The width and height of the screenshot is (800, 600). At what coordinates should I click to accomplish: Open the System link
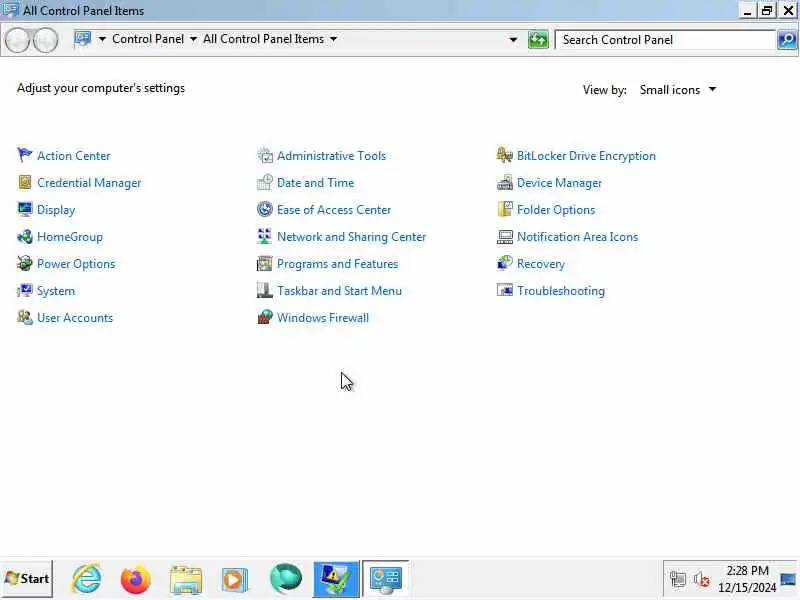pos(56,291)
